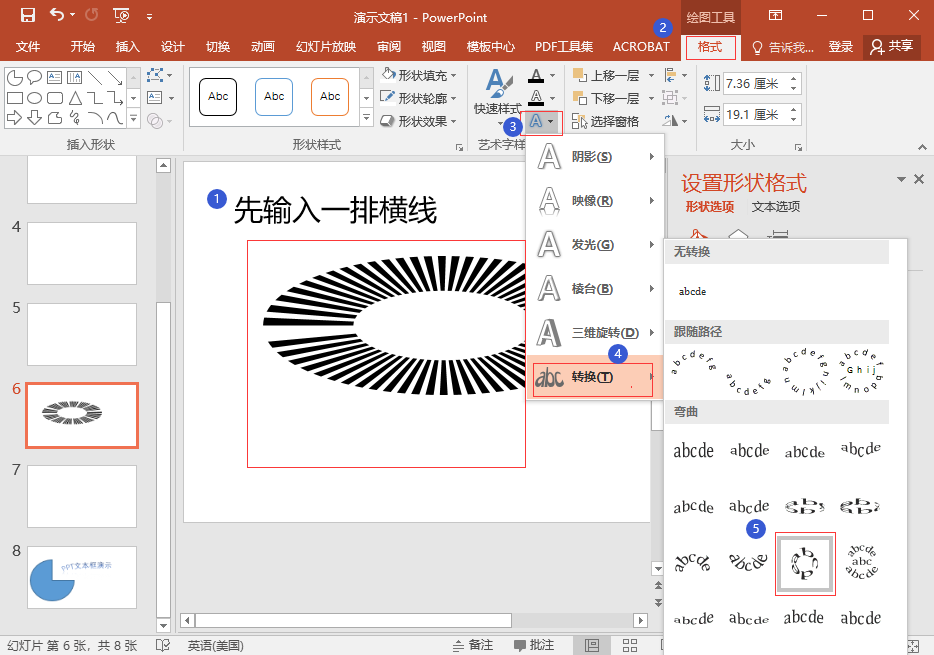Open the Bring Forward dropdown arrow

point(651,75)
